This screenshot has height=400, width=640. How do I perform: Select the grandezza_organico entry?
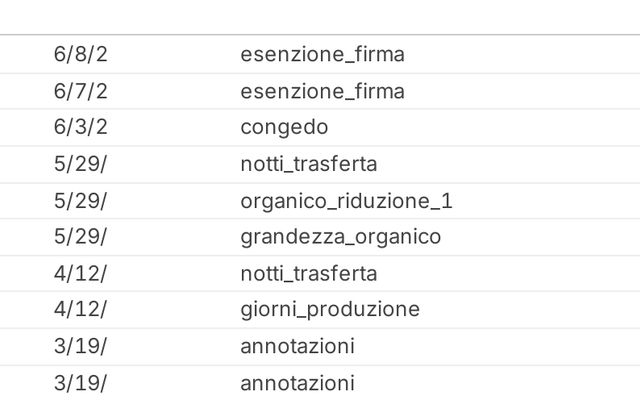(x=340, y=237)
